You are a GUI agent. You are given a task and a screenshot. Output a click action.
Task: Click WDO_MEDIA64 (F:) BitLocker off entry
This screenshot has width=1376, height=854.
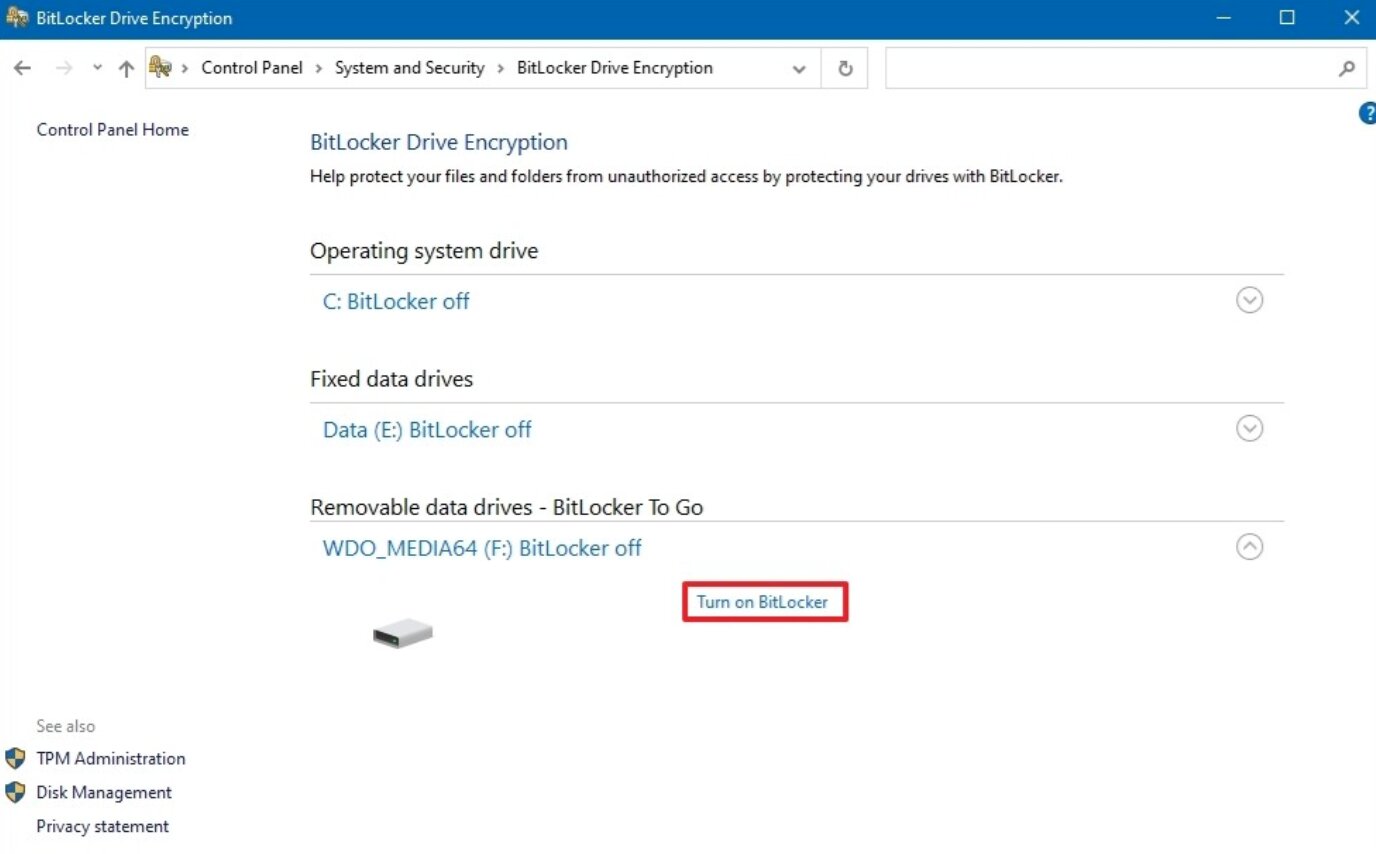point(482,548)
